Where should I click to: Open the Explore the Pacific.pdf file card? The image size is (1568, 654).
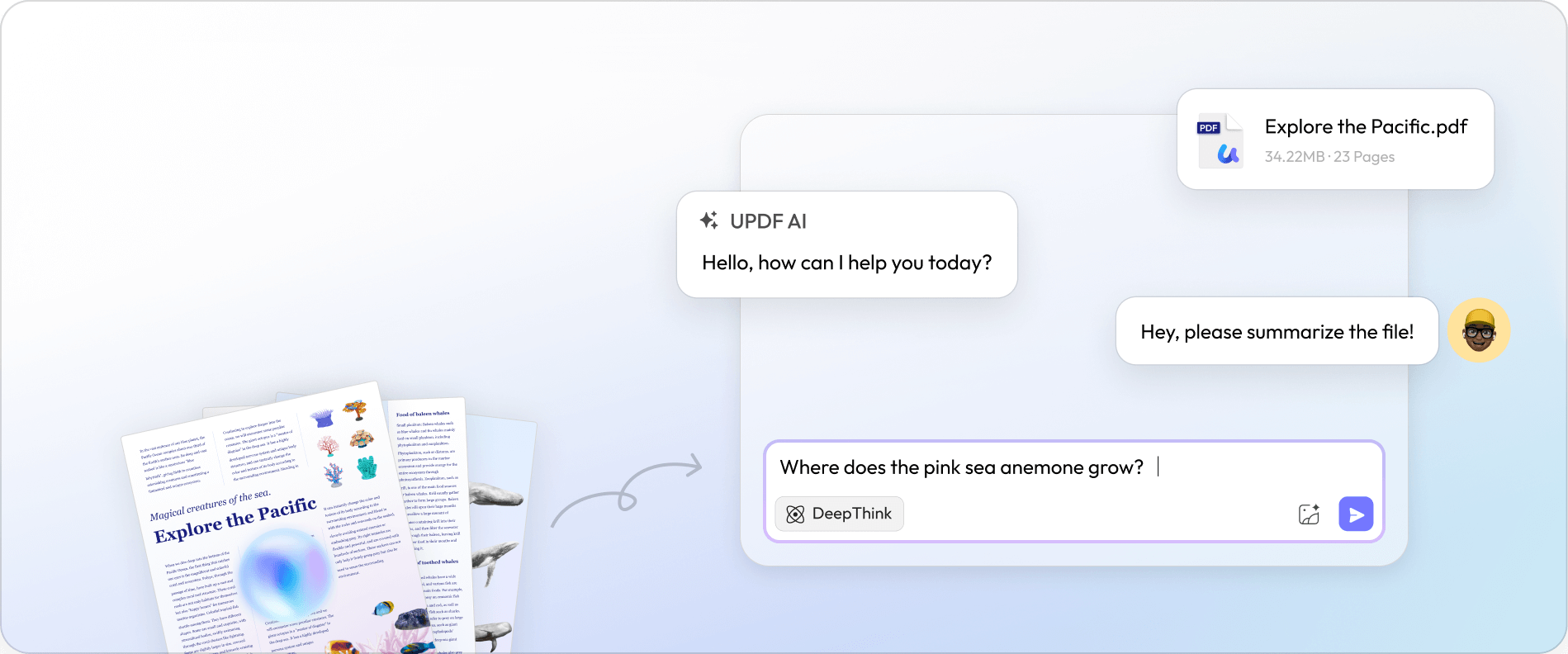coord(1334,140)
